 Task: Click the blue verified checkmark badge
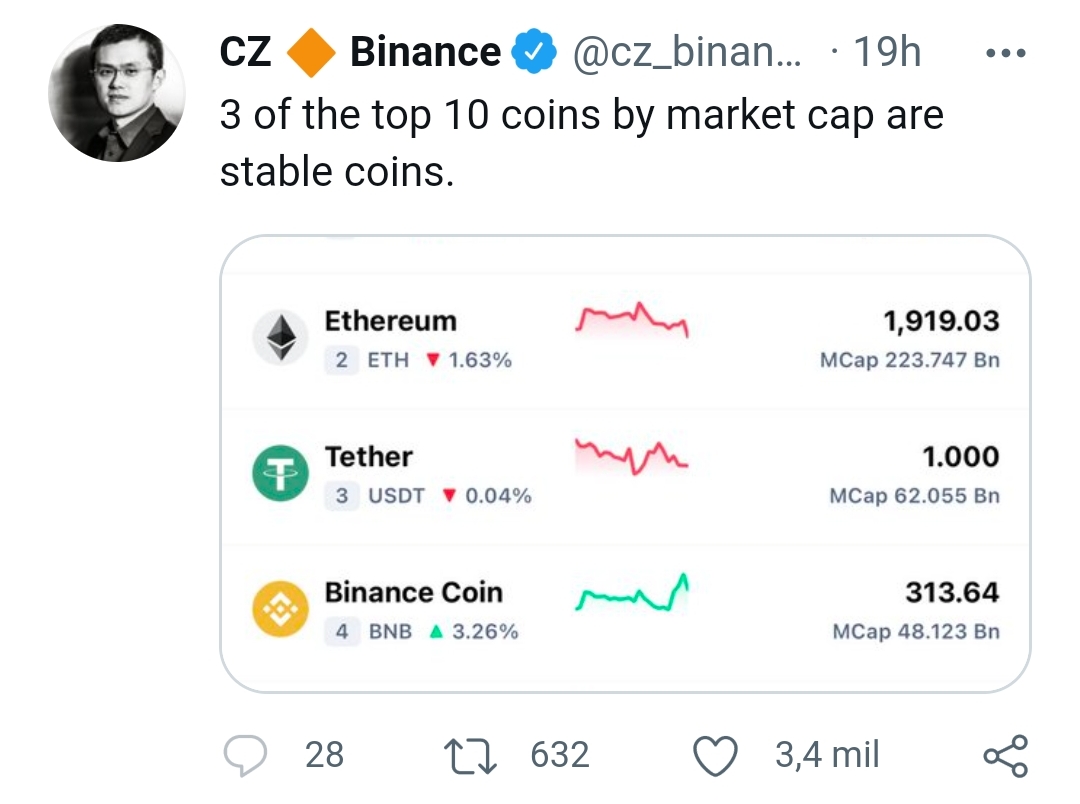point(533,52)
